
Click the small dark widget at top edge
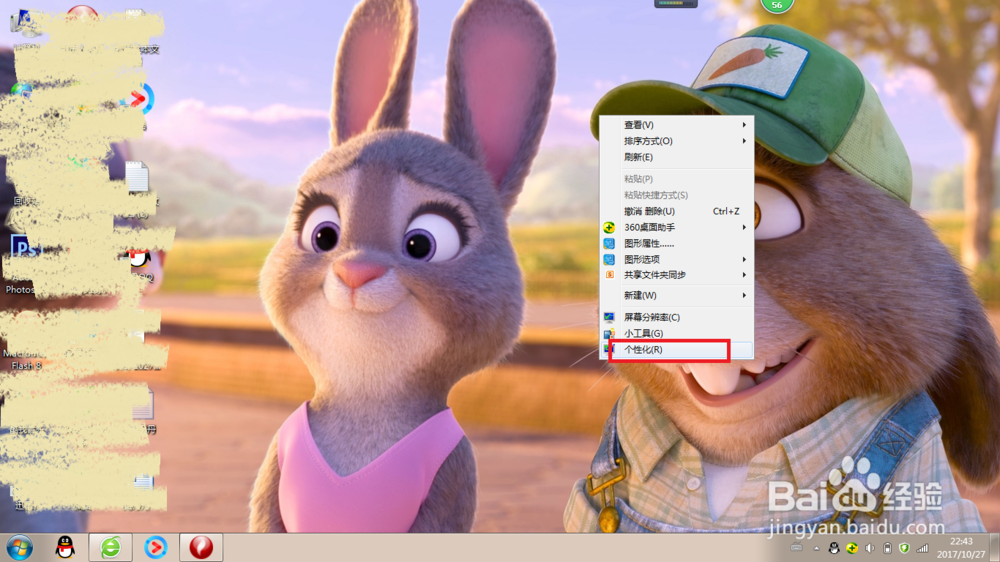676,4
